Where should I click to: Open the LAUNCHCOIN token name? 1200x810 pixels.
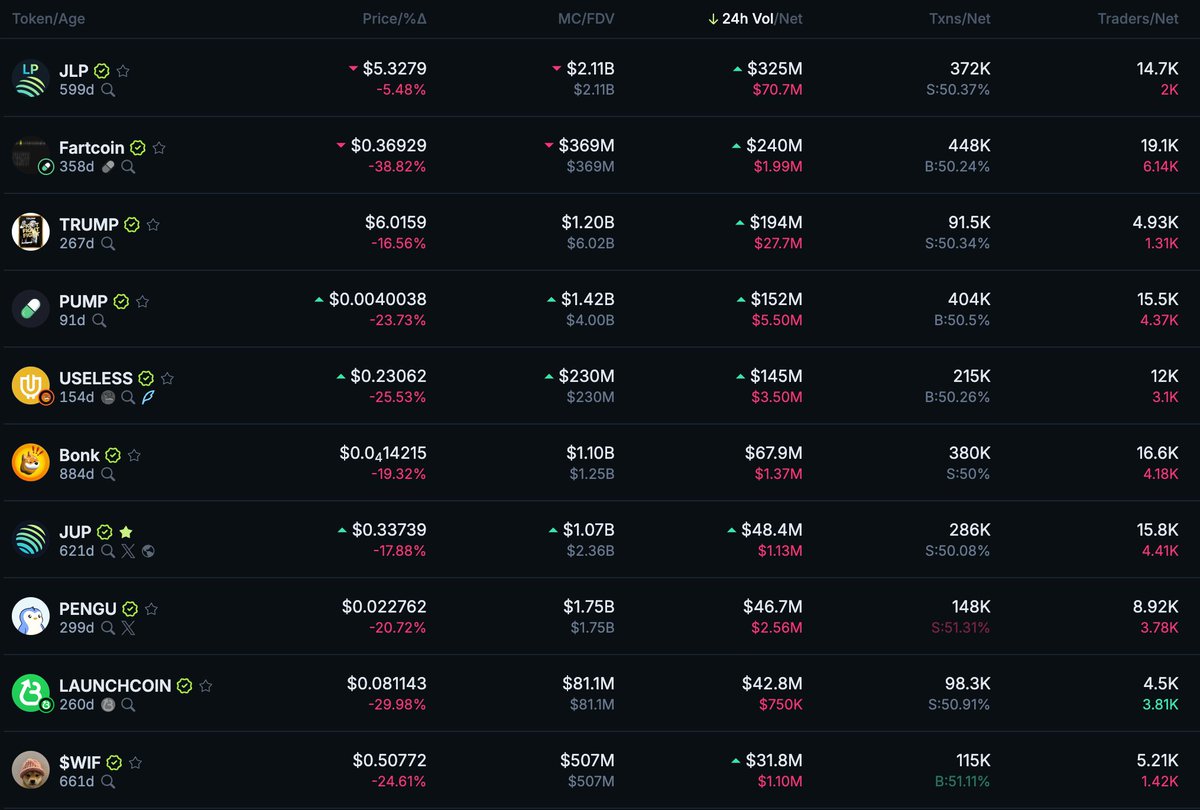115,686
